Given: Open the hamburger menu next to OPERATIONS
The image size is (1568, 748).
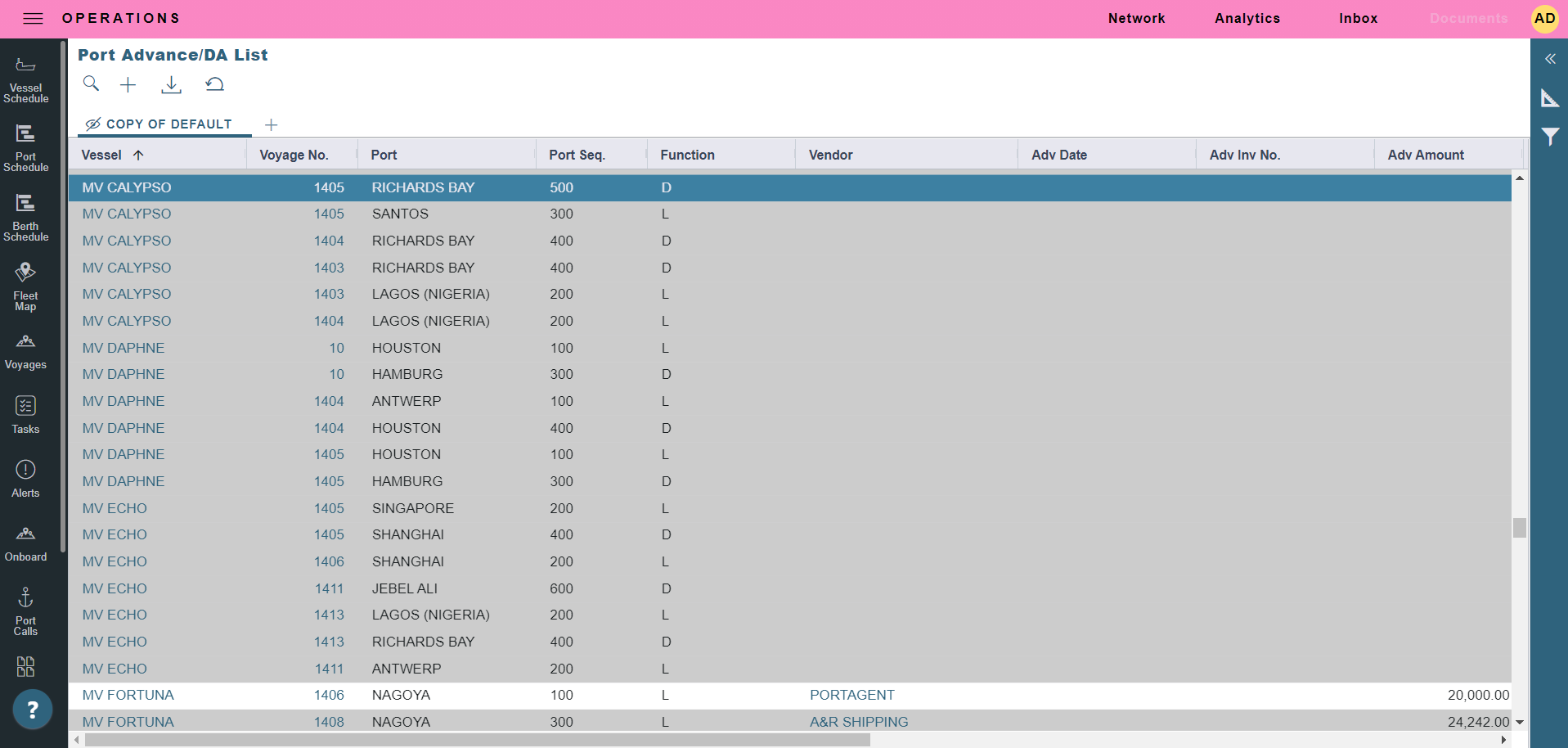Looking at the screenshot, I should tap(33, 18).
